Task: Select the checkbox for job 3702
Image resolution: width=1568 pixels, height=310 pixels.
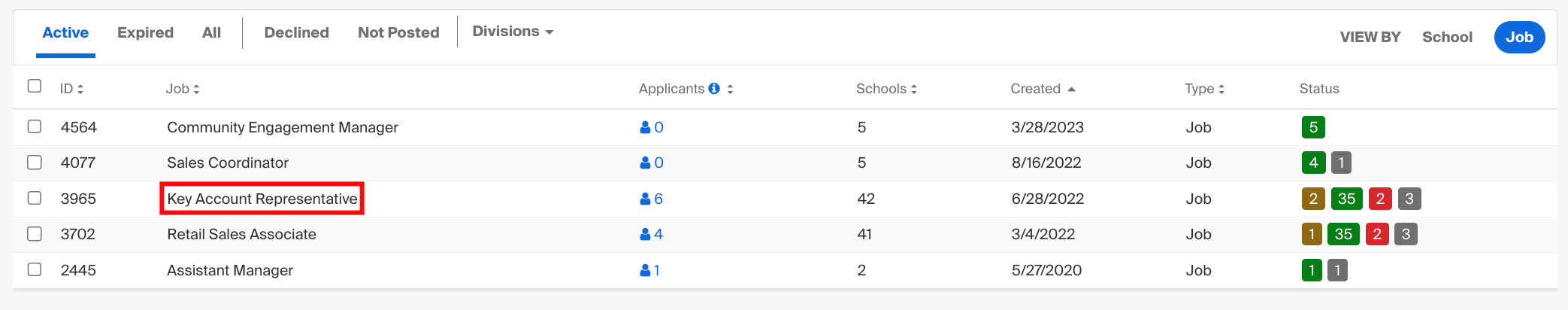Action: click(35, 234)
